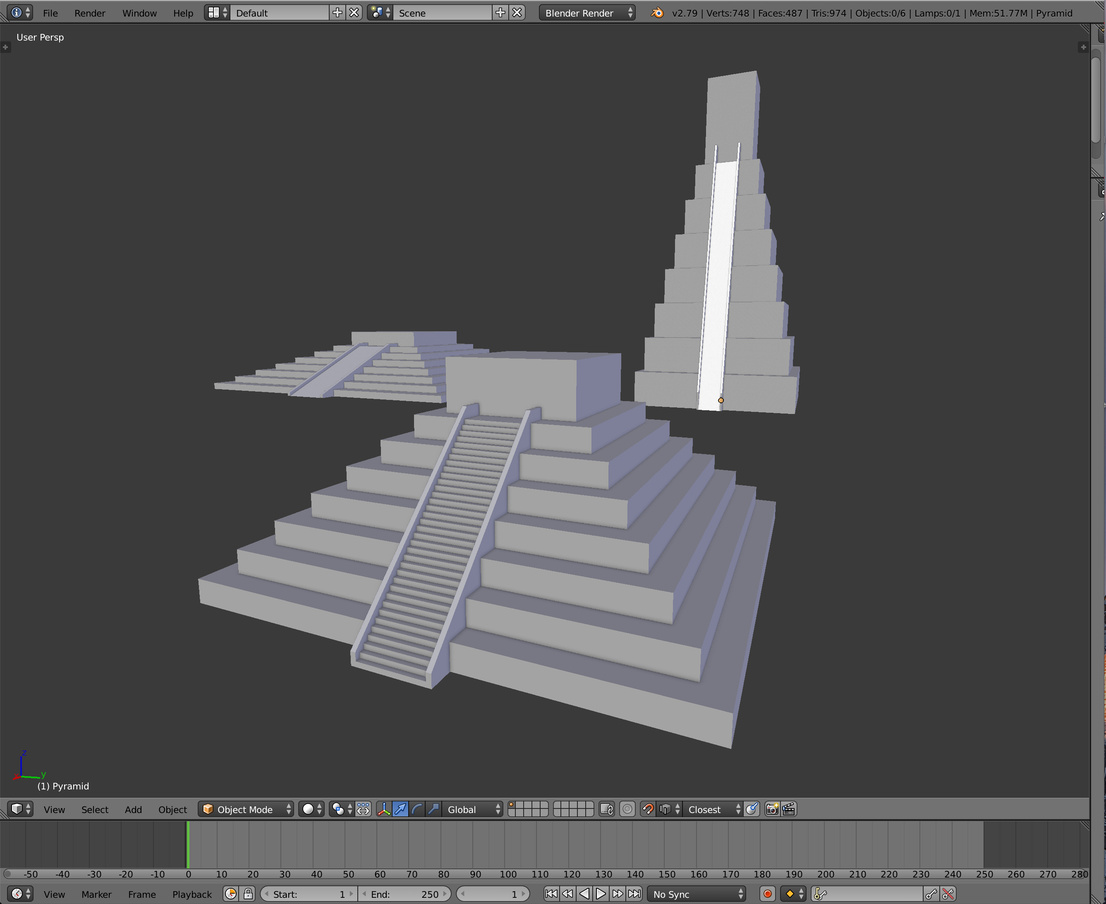Open the Object Mode dropdown
The height and width of the screenshot is (904, 1106).
pyautogui.click(x=246, y=809)
